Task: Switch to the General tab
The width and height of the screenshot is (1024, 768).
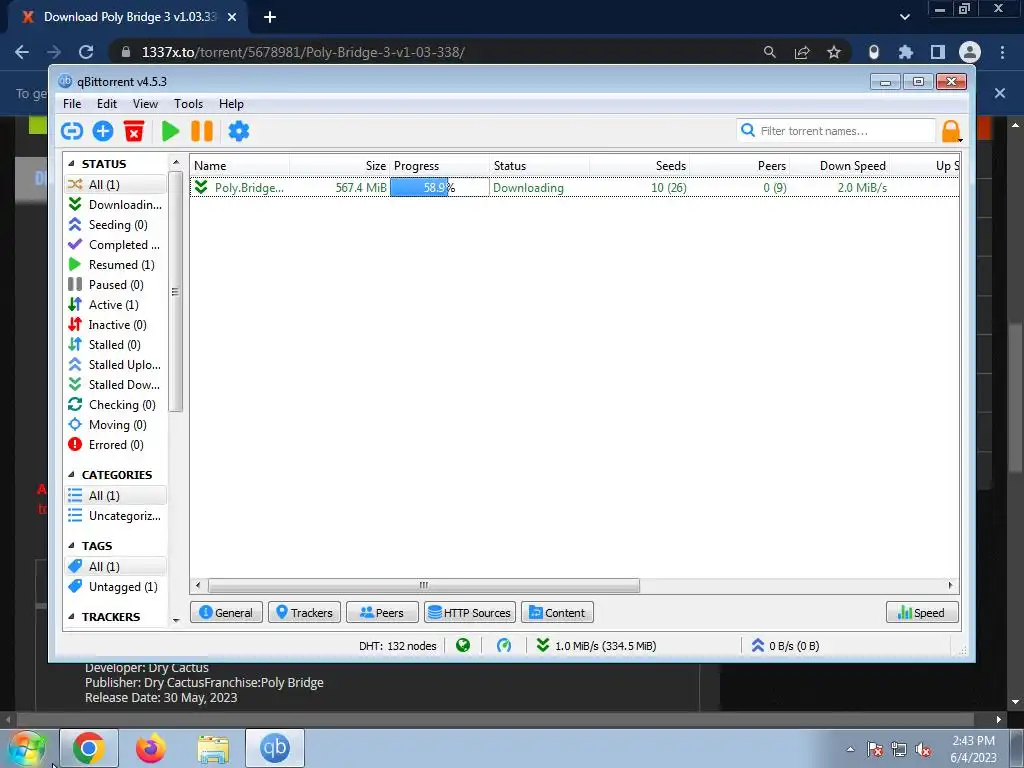Action: [226, 613]
